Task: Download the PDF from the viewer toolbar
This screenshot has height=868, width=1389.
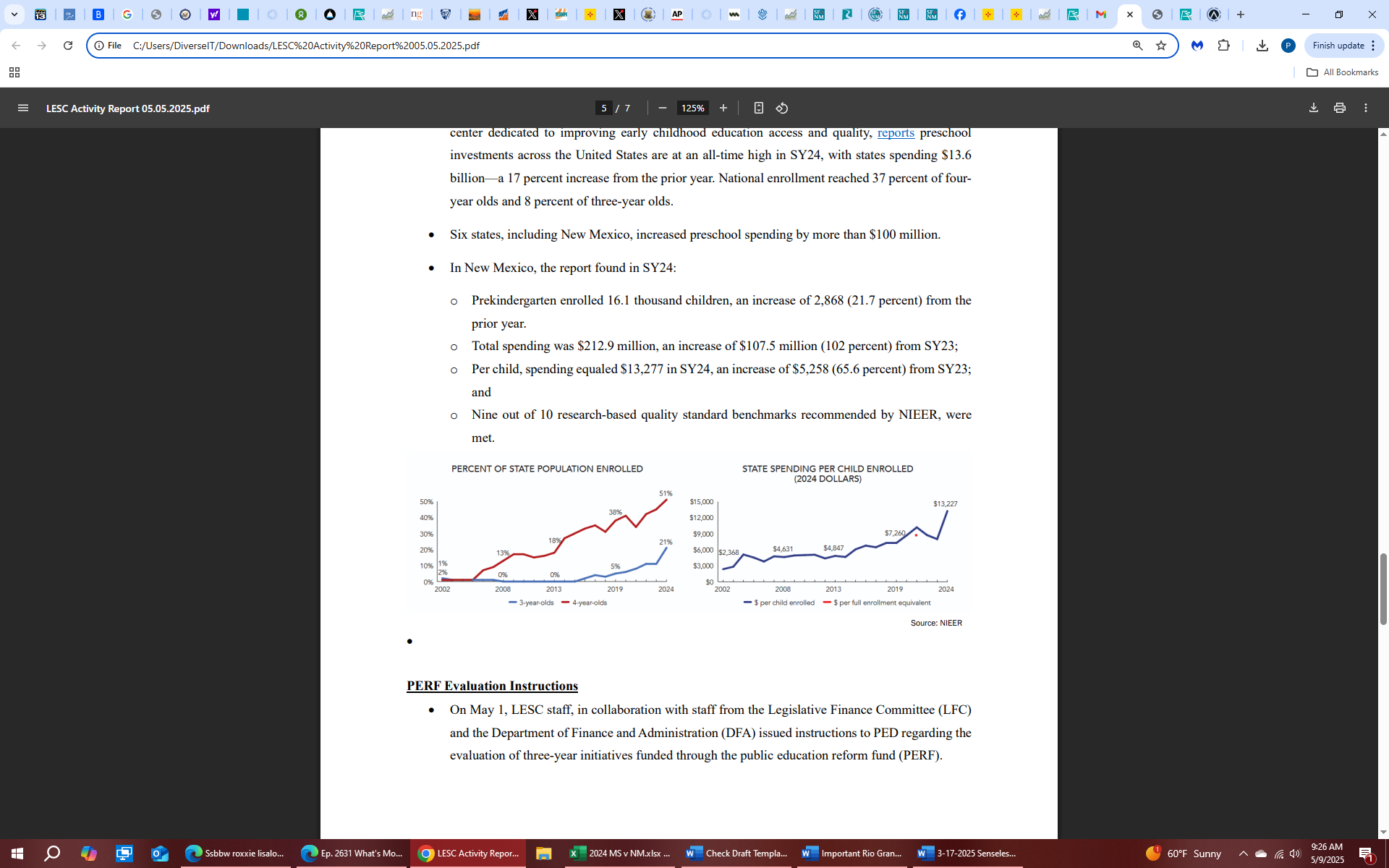Action: 1314,108
